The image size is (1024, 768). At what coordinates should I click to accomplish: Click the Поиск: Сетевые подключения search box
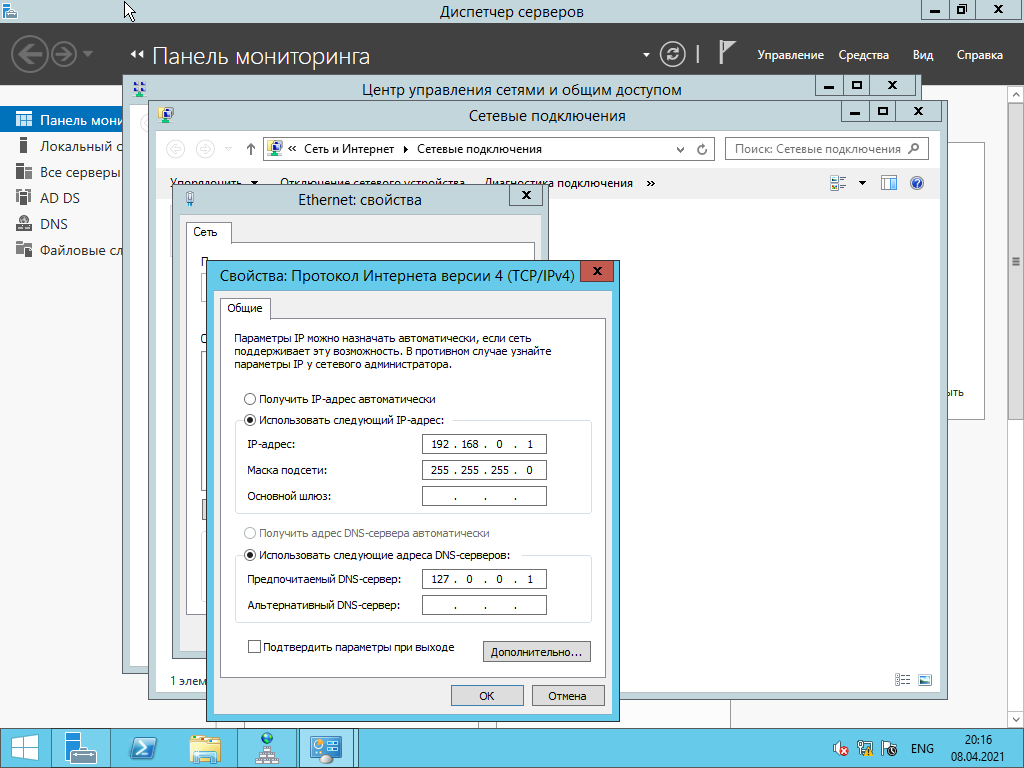826,149
